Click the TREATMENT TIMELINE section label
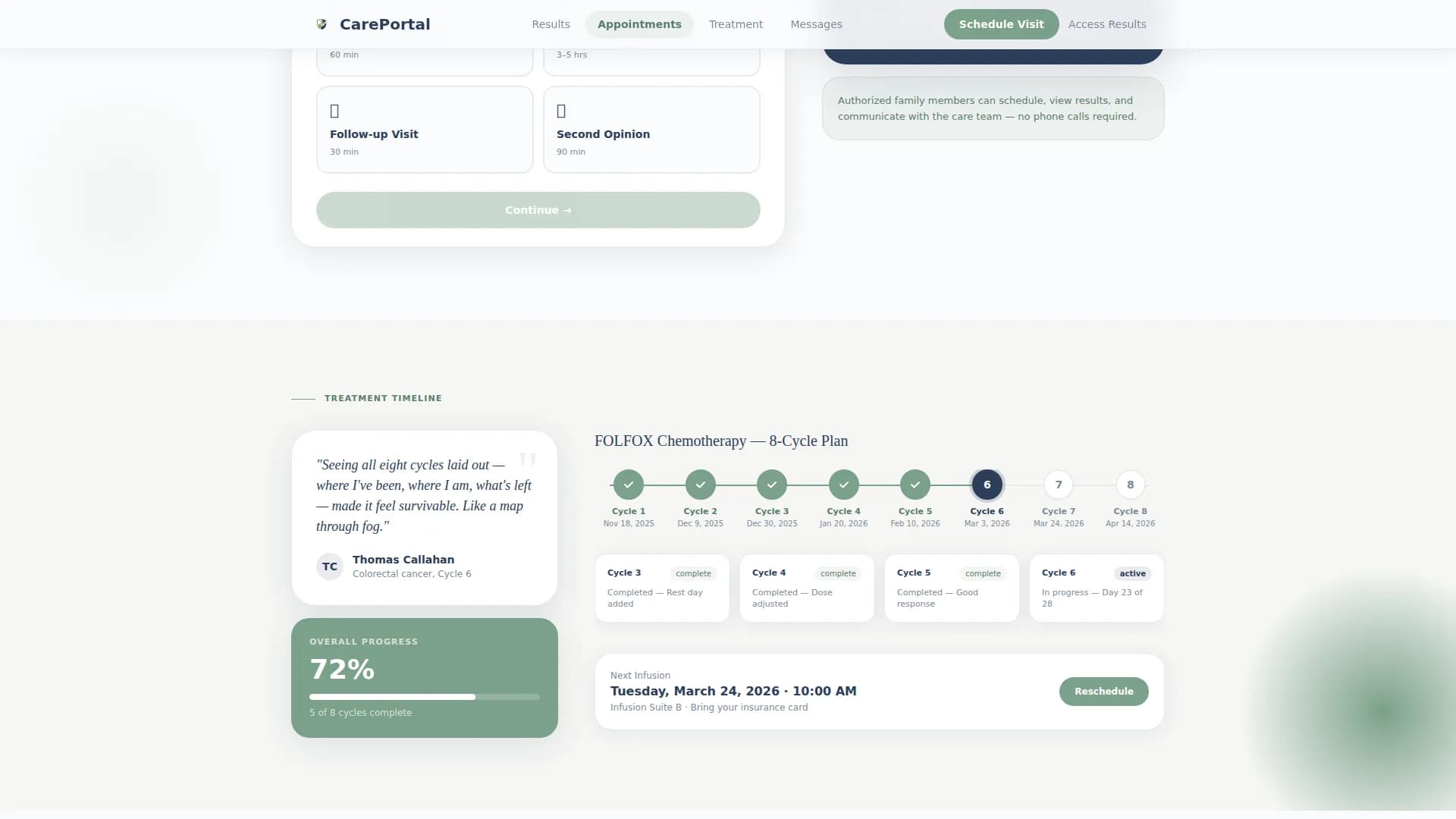The height and width of the screenshot is (819, 1456). coord(383,398)
